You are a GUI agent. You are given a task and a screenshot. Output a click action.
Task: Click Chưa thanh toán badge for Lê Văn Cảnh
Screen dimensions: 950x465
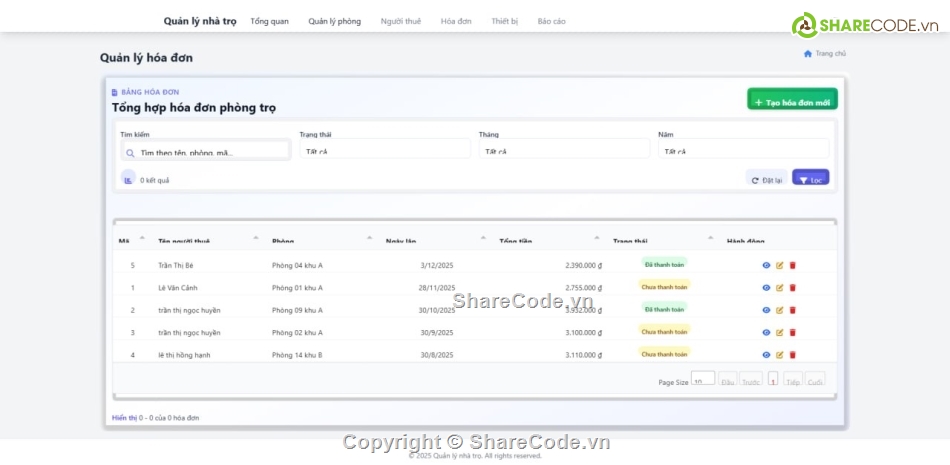[665, 287]
